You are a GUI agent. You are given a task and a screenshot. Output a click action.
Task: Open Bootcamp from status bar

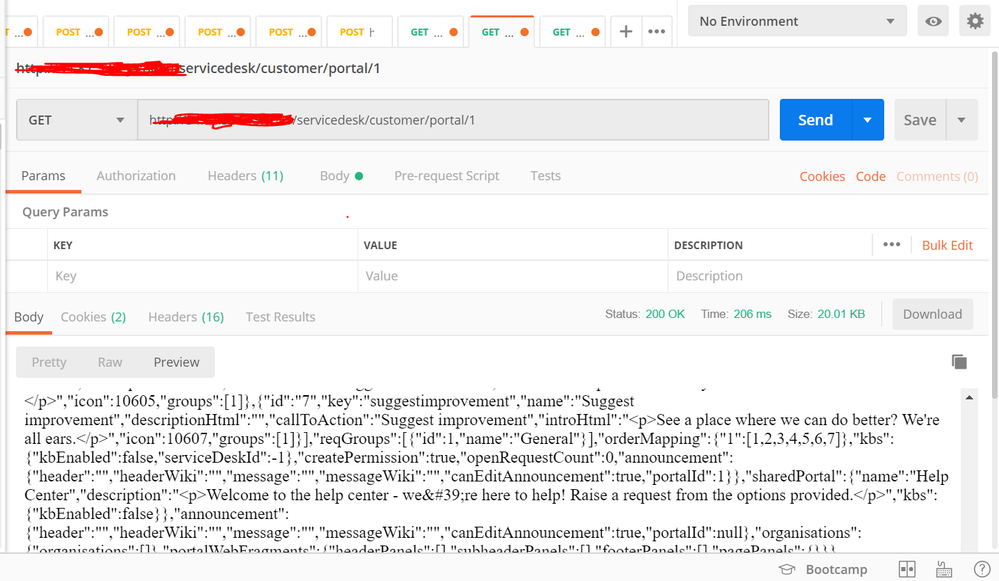click(823, 569)
